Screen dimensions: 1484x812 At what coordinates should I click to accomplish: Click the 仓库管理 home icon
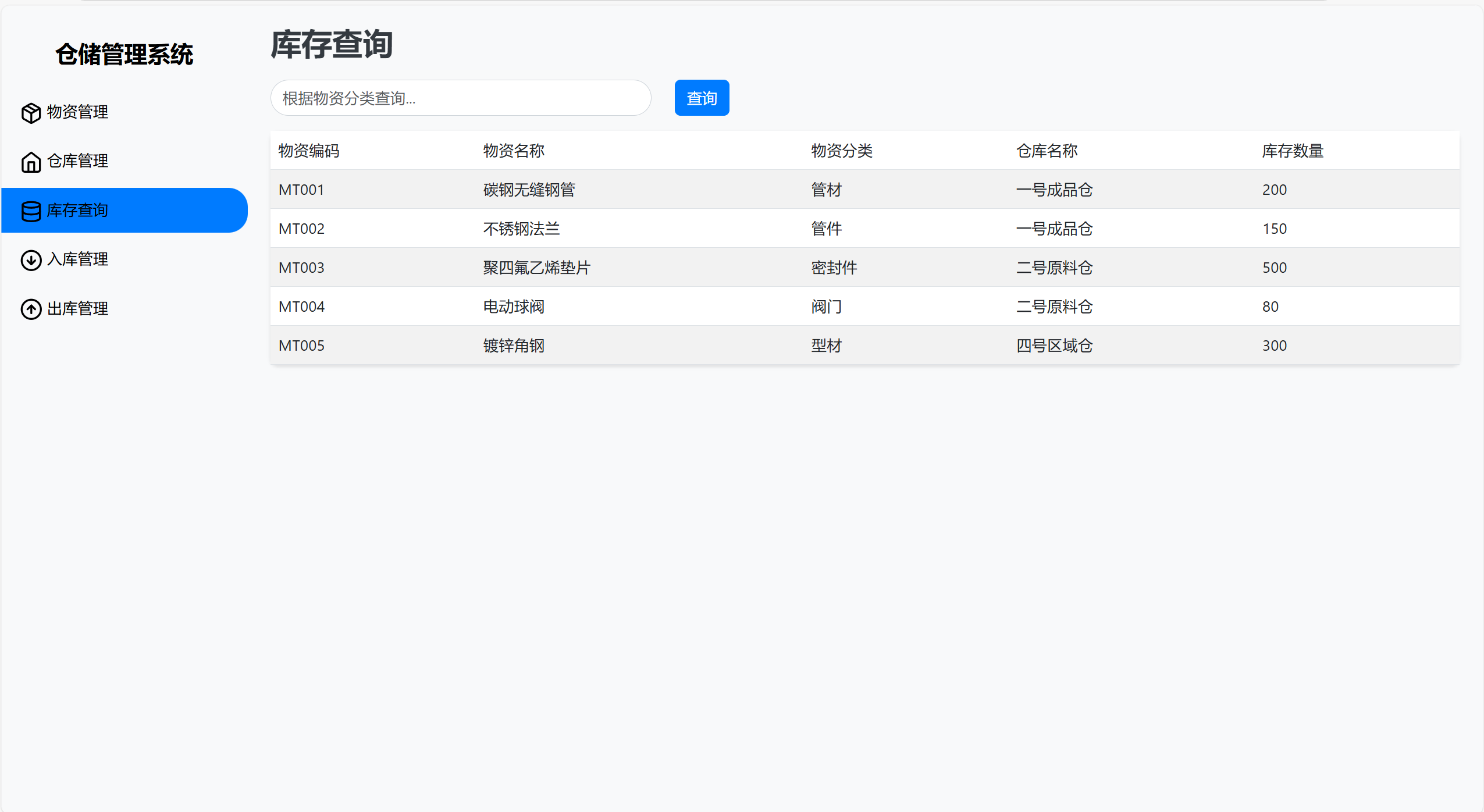30,162
